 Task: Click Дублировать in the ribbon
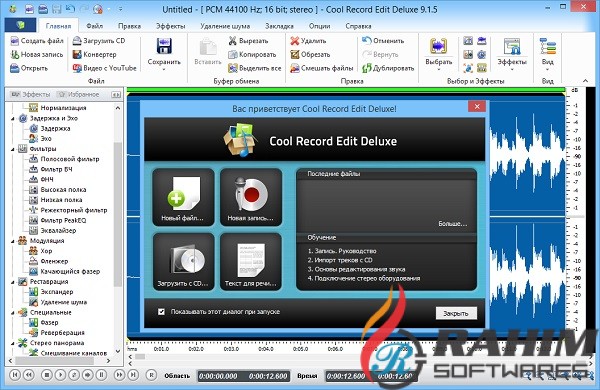pos(388,68)
